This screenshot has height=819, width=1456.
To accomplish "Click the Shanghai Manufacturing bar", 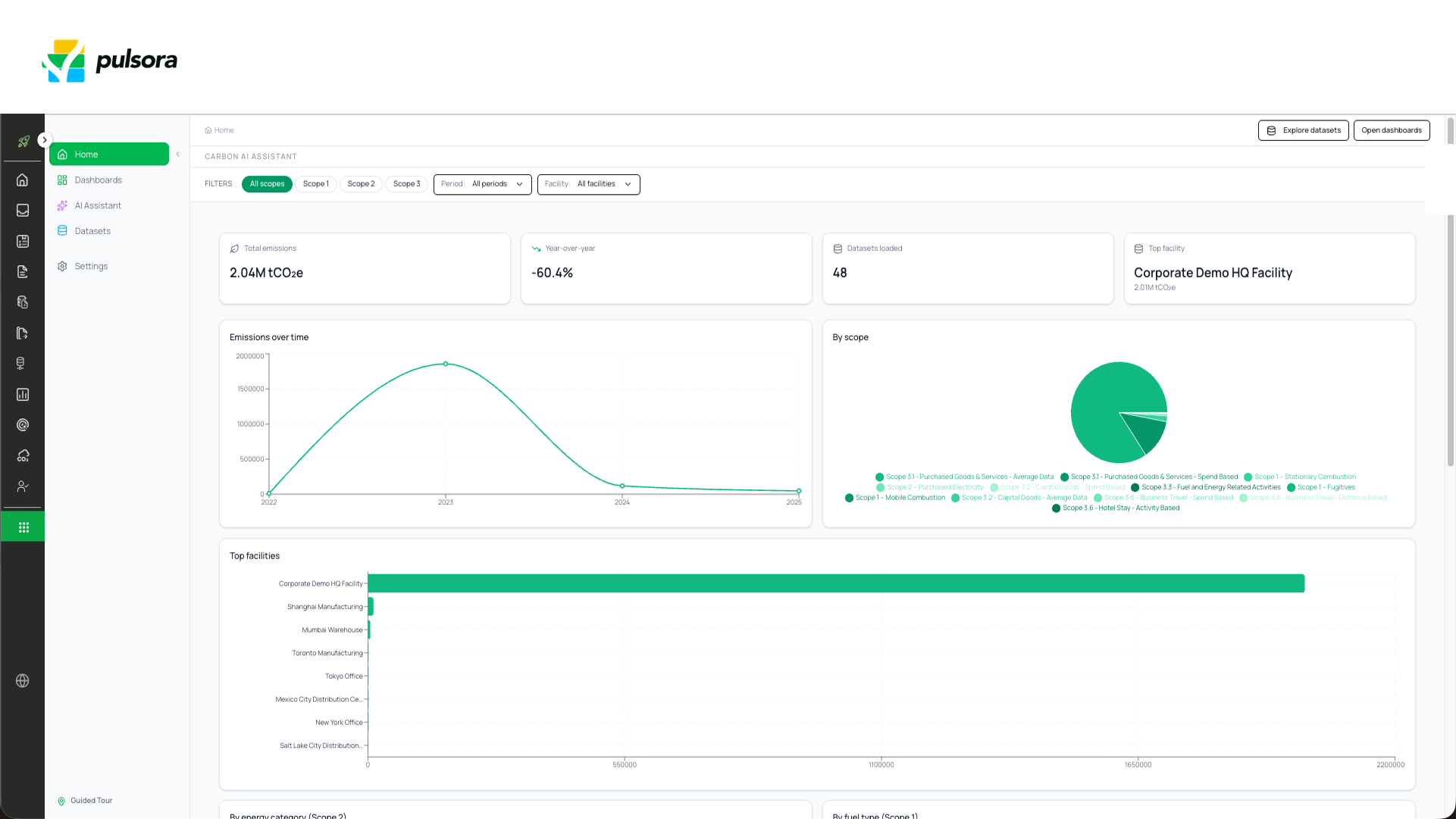I will pyautogui.click(x=371, y=607).
